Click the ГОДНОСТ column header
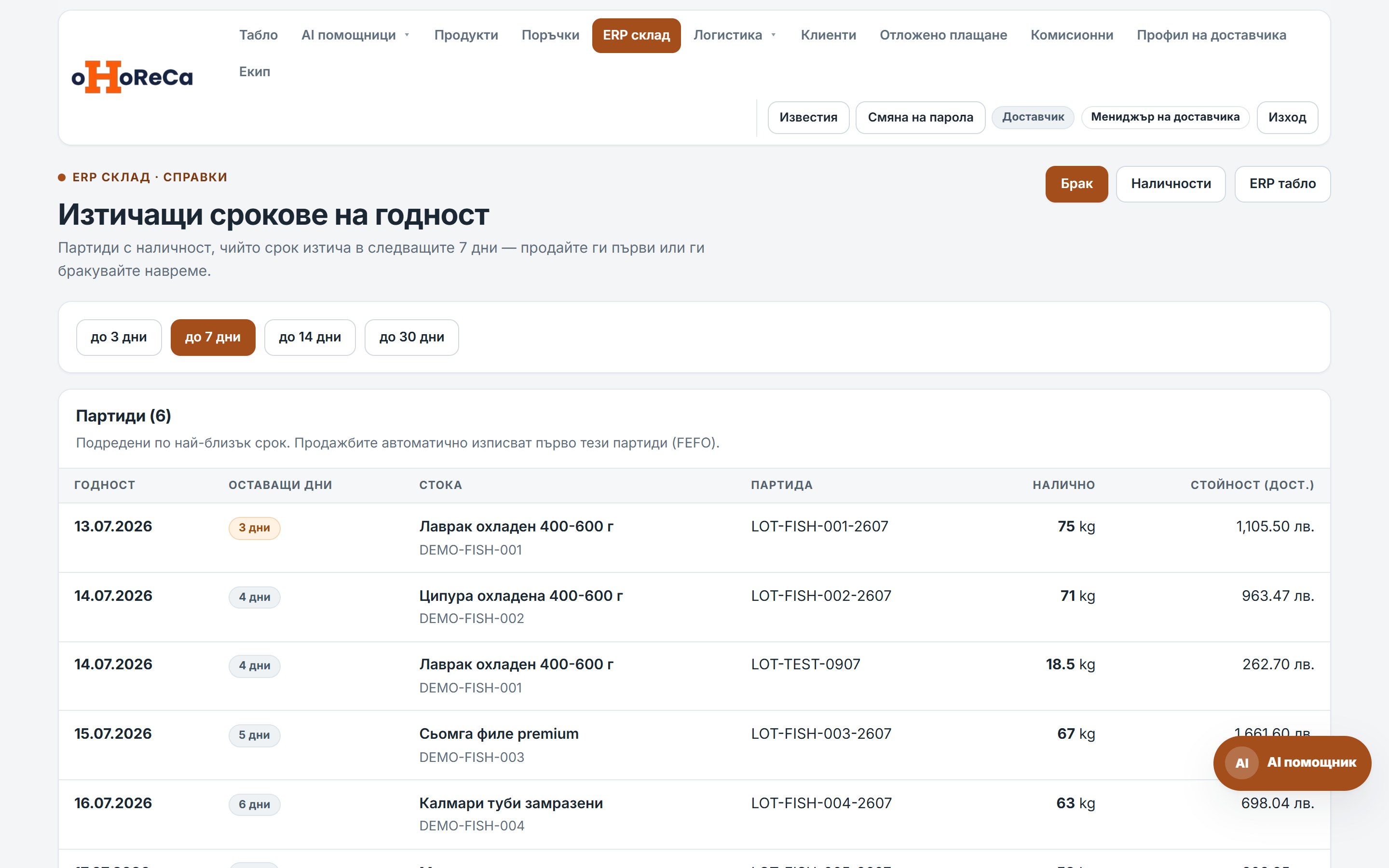The image size is (1389, 868). [x=105, y=485]
